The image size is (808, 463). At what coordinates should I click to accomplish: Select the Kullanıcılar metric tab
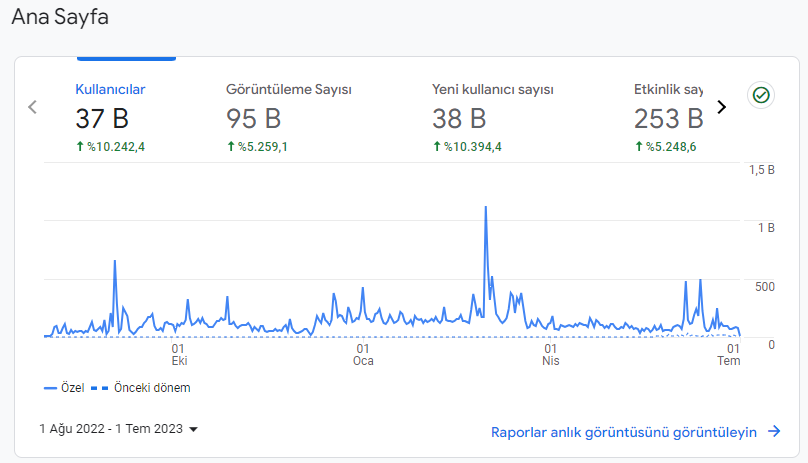110,118
